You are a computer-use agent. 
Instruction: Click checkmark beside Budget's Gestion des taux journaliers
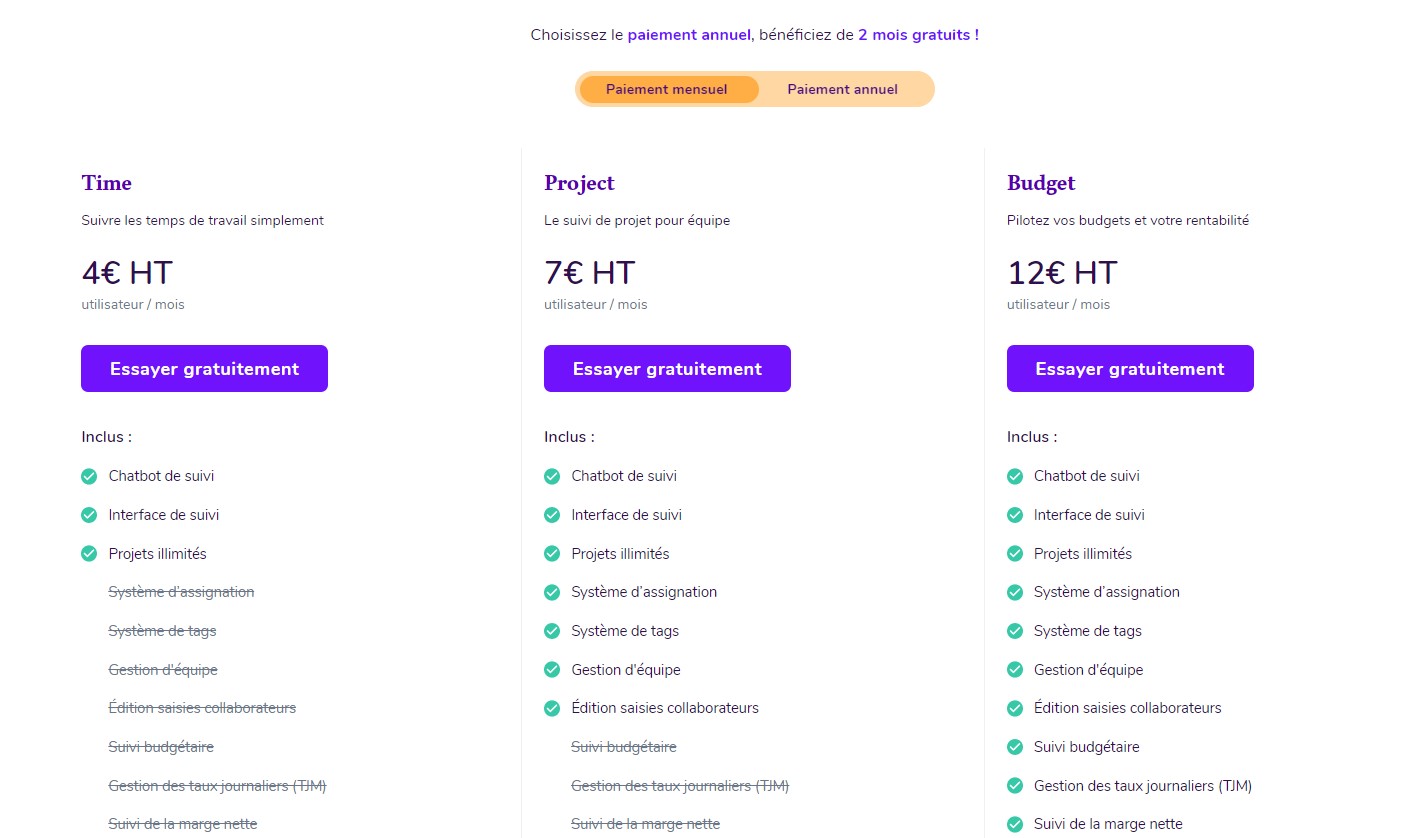click(1015, 786)
